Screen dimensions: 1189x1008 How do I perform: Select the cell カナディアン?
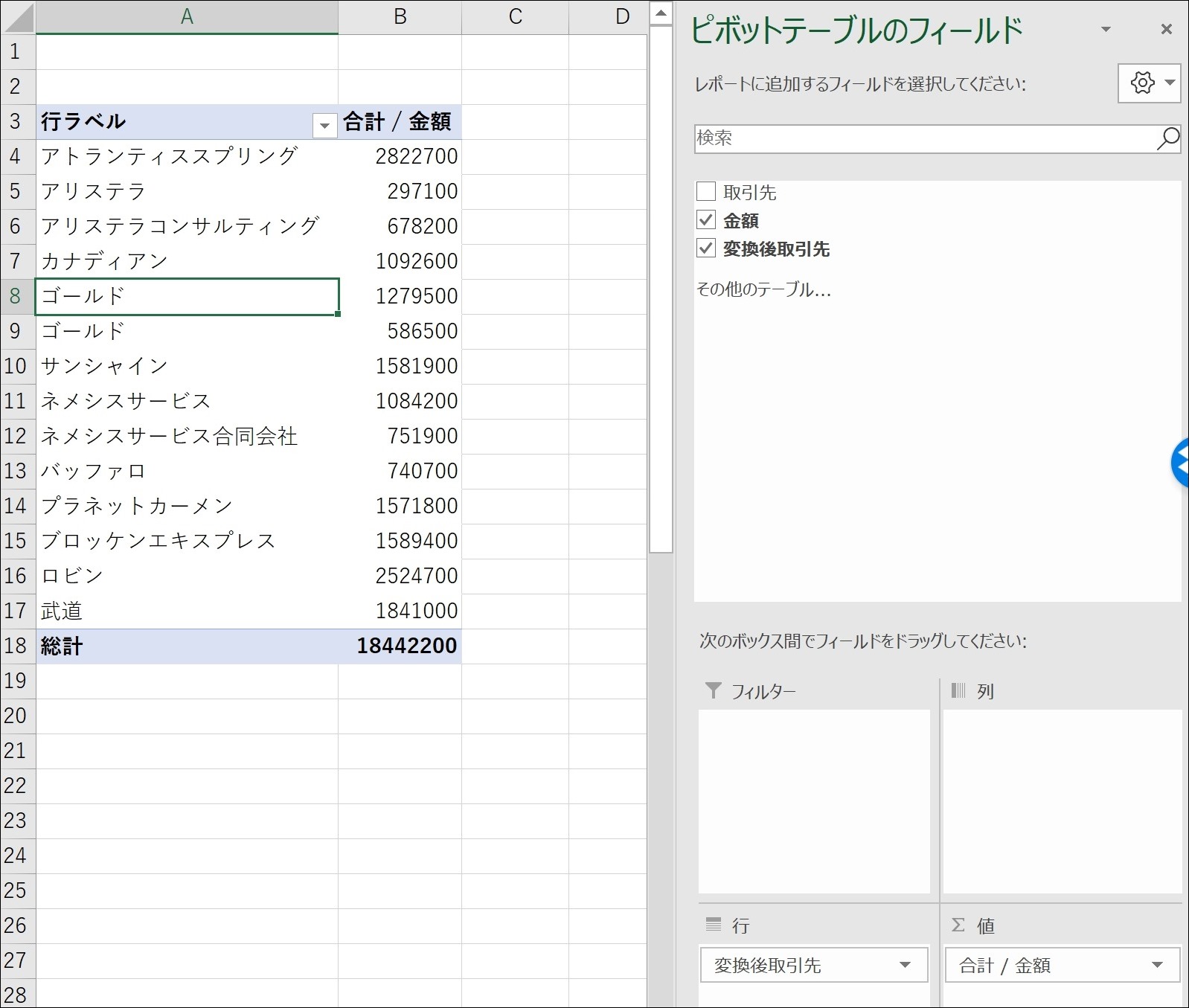pos(187,261)
